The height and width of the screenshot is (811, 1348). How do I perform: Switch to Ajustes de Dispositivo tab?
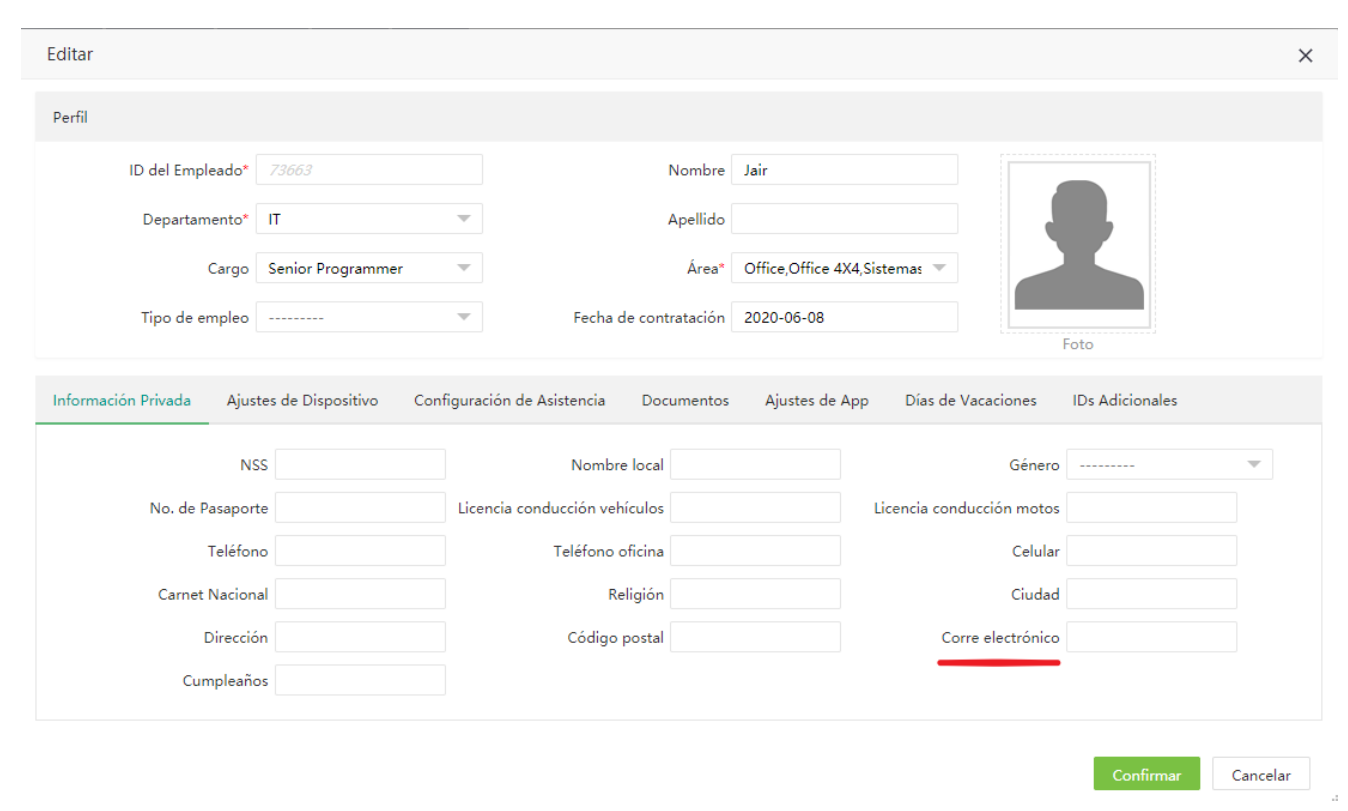pos(302,400)
